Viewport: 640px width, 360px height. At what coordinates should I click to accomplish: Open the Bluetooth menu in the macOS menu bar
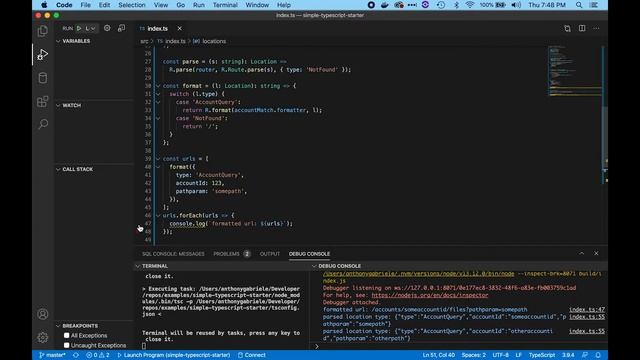point(456,5)
